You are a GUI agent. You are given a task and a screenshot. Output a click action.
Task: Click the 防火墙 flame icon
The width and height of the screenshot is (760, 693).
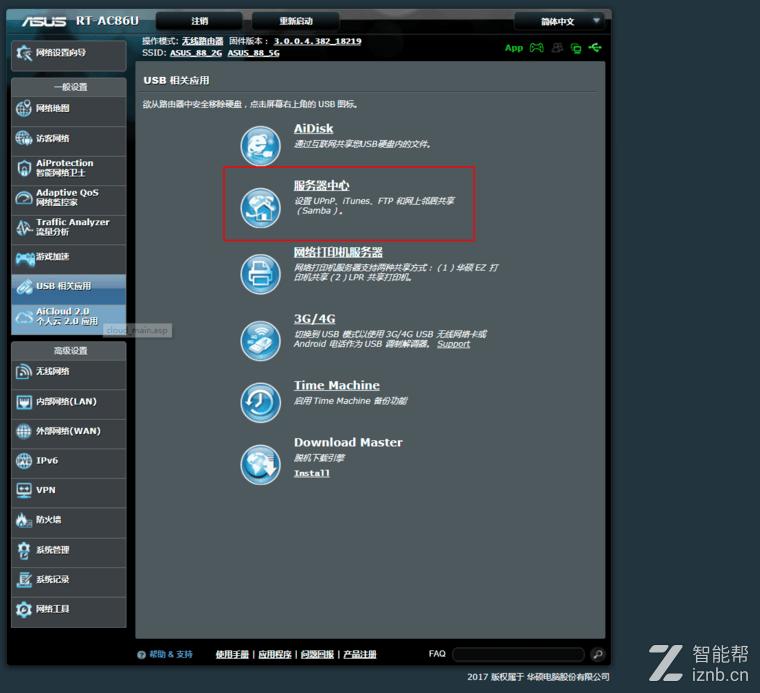[x=23, y=520]
